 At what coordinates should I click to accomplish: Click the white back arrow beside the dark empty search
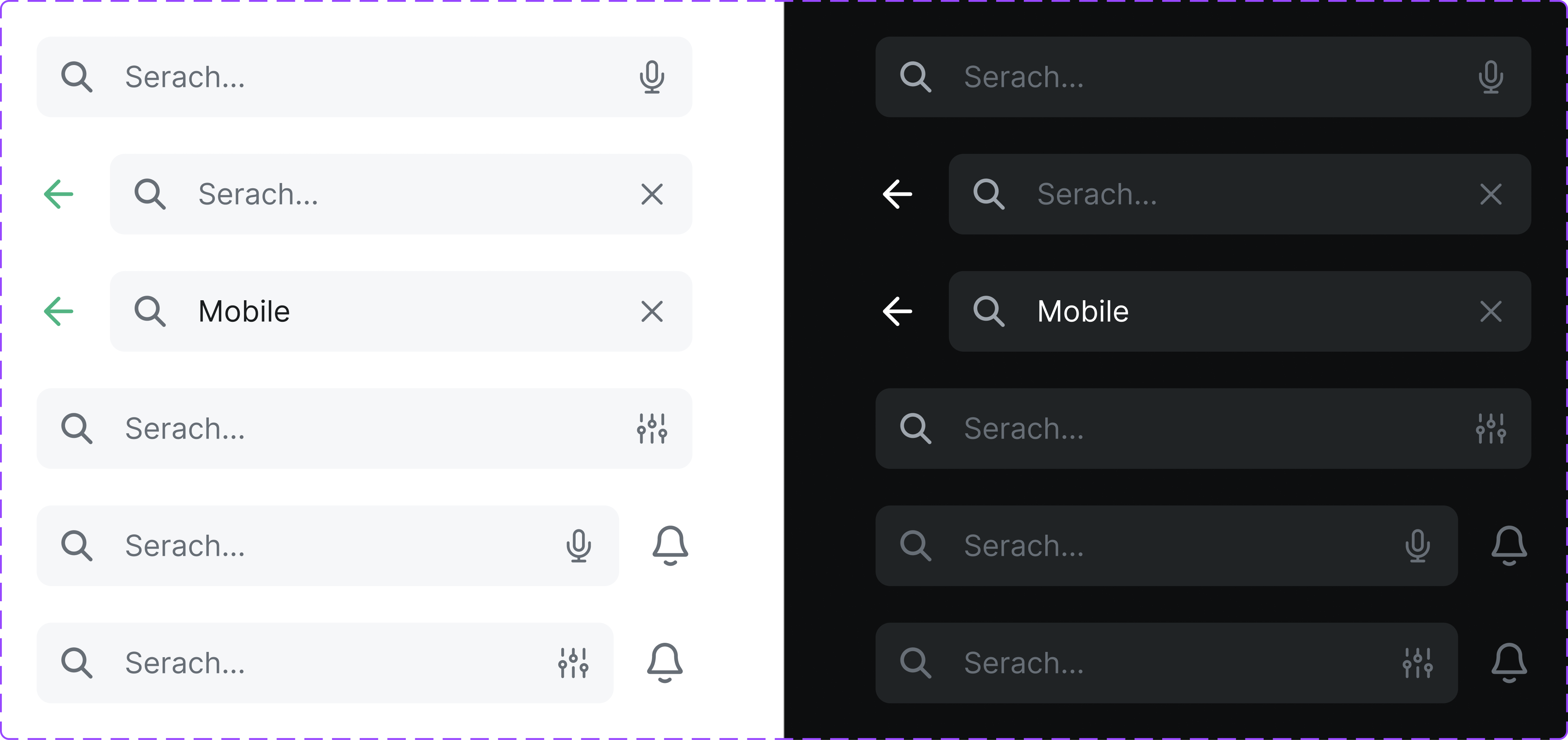[x=897, y=194]
